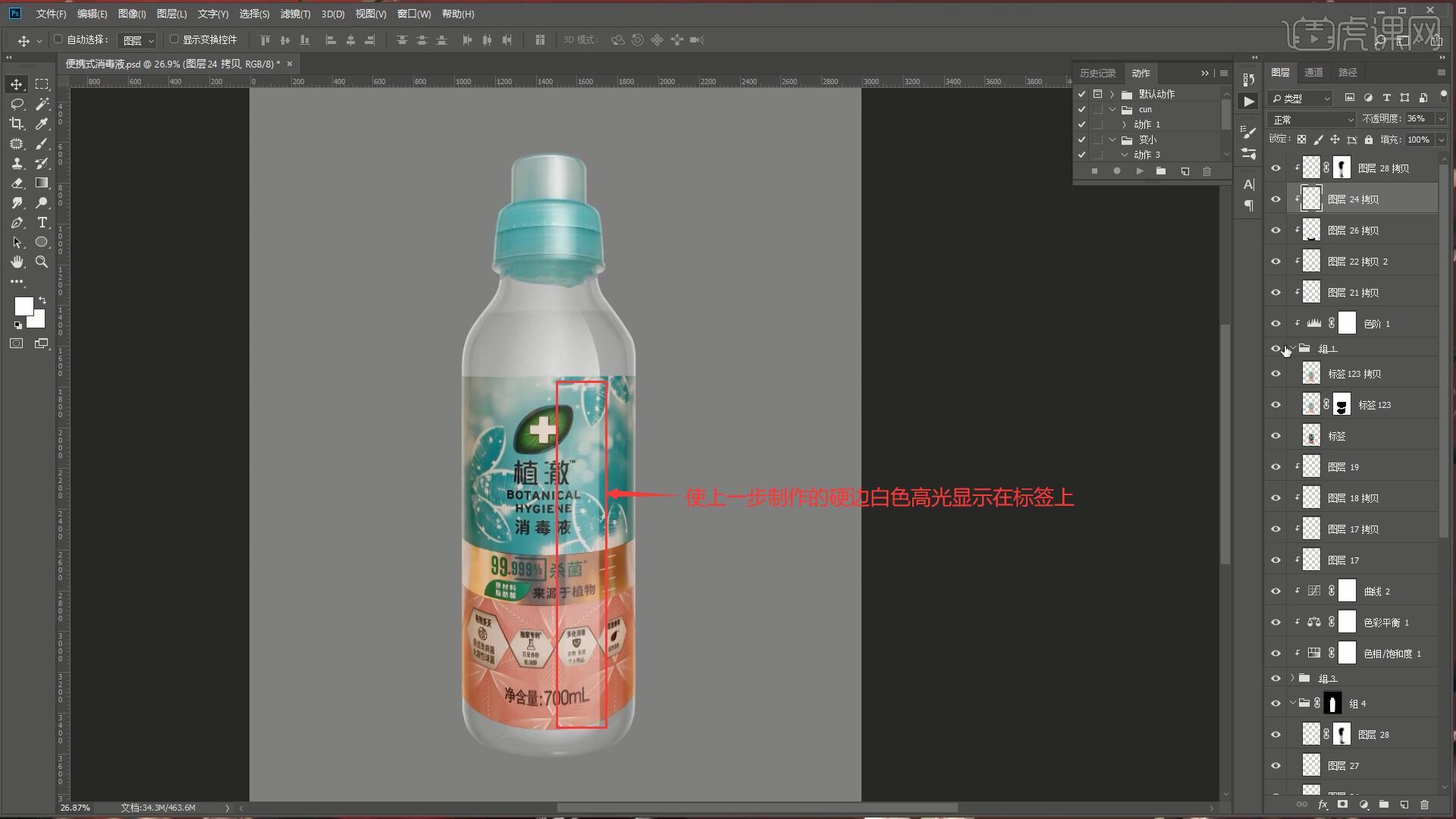The width and height of the screenshot is (1456, 819).
Task: Select the Crop tool
Action: (17, 124)
